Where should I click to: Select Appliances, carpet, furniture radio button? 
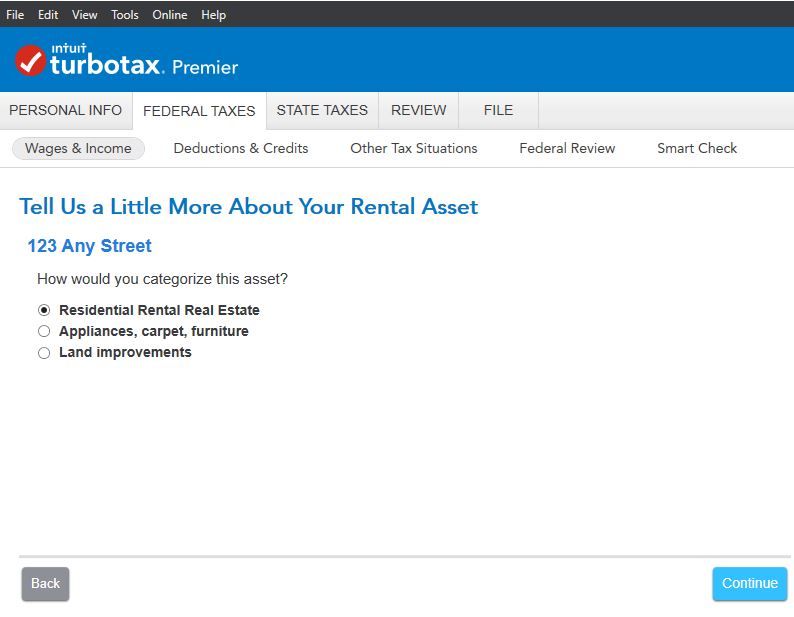point(44,331)
